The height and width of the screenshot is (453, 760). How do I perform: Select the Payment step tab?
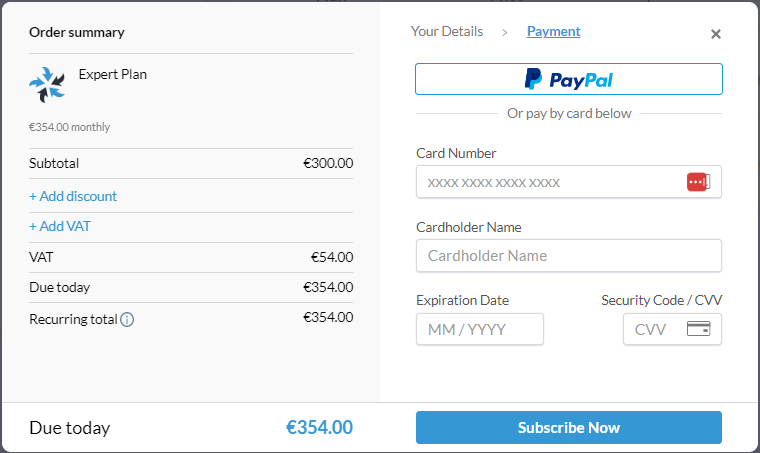[x=554, y=31]
